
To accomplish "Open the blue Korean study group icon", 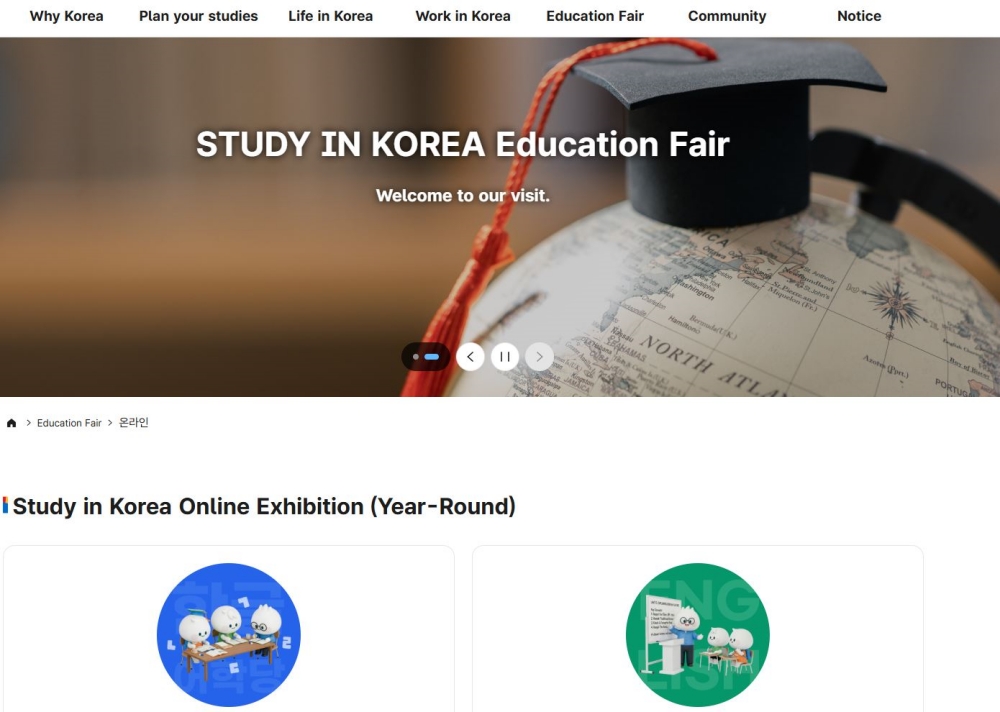I will (228, 635).
